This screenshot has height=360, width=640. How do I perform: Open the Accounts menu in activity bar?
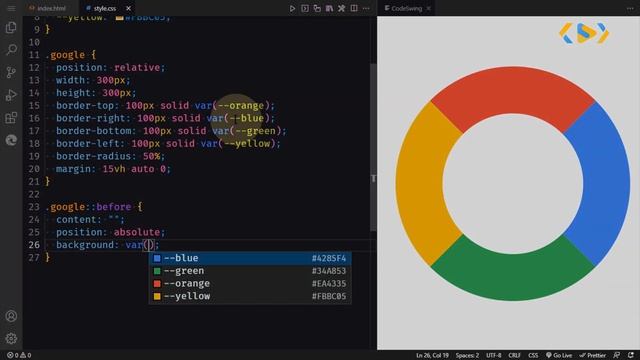point(11,316)
